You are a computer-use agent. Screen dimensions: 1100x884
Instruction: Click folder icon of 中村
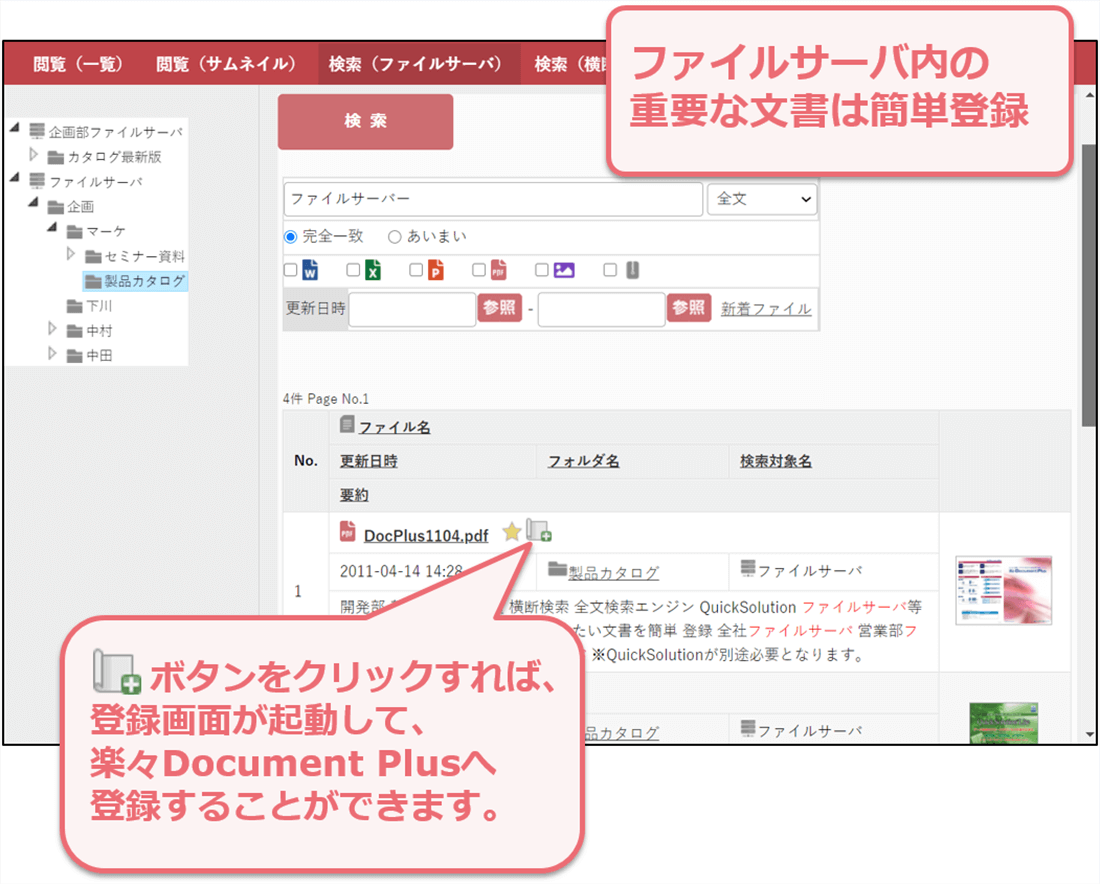click(75, 330)
